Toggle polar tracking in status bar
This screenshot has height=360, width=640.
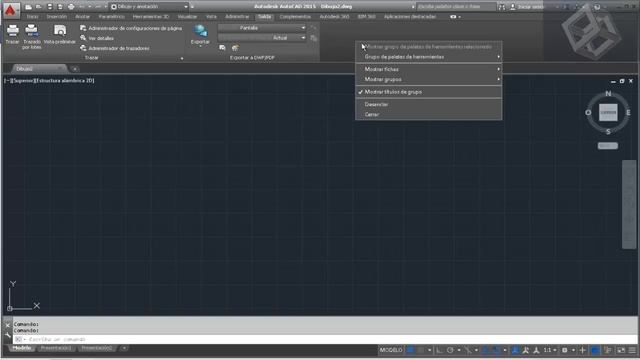[450, 350]
